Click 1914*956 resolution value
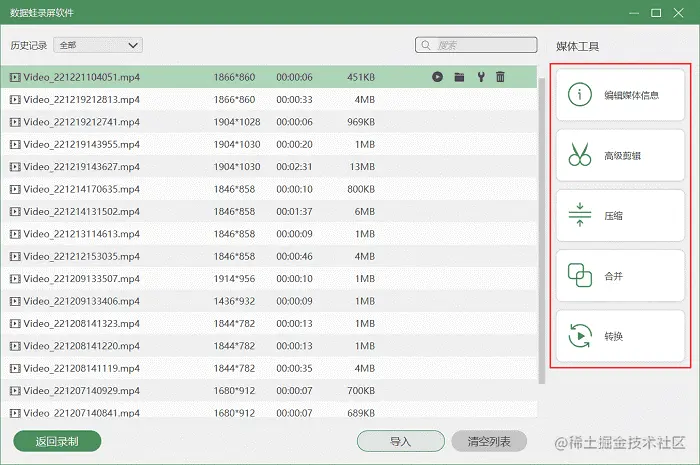The image size is (700, 465). [234, 279]
